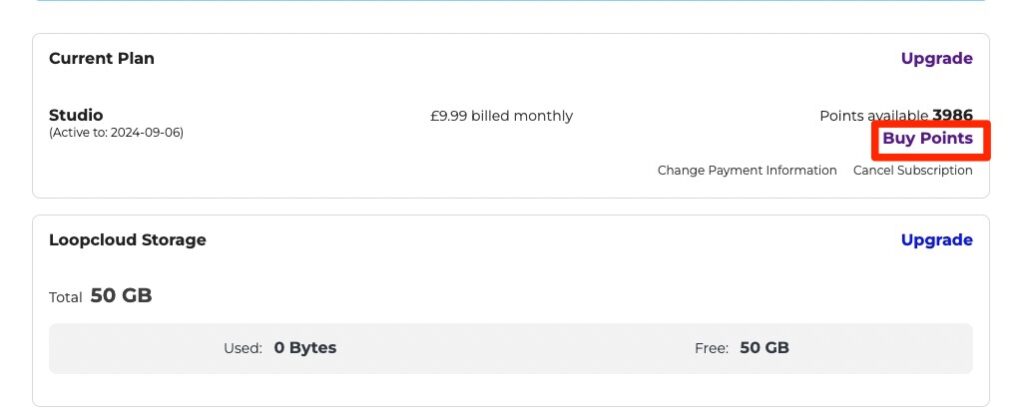Viewport: 1024px width, 420px height.
Task: Click the gray storage usage bar center
Action: (510, 349)
